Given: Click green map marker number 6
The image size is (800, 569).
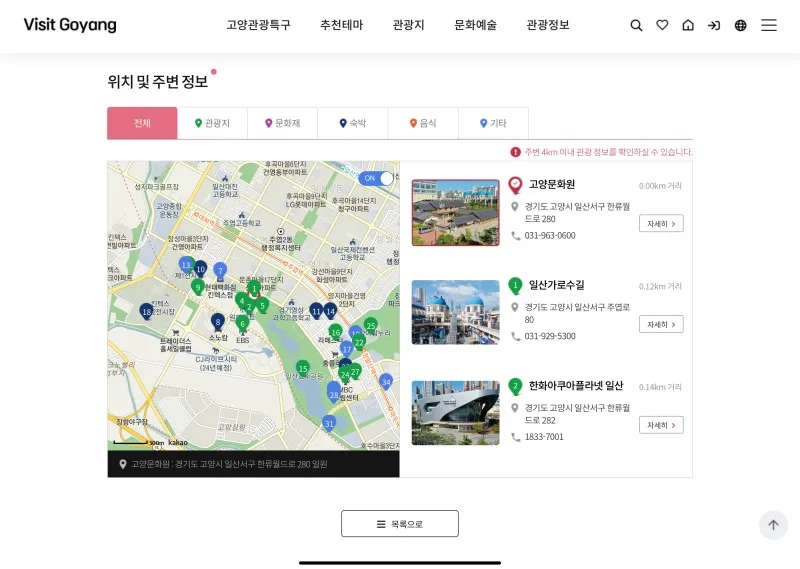Looking at the screenshot, I should tap(243, 324).
